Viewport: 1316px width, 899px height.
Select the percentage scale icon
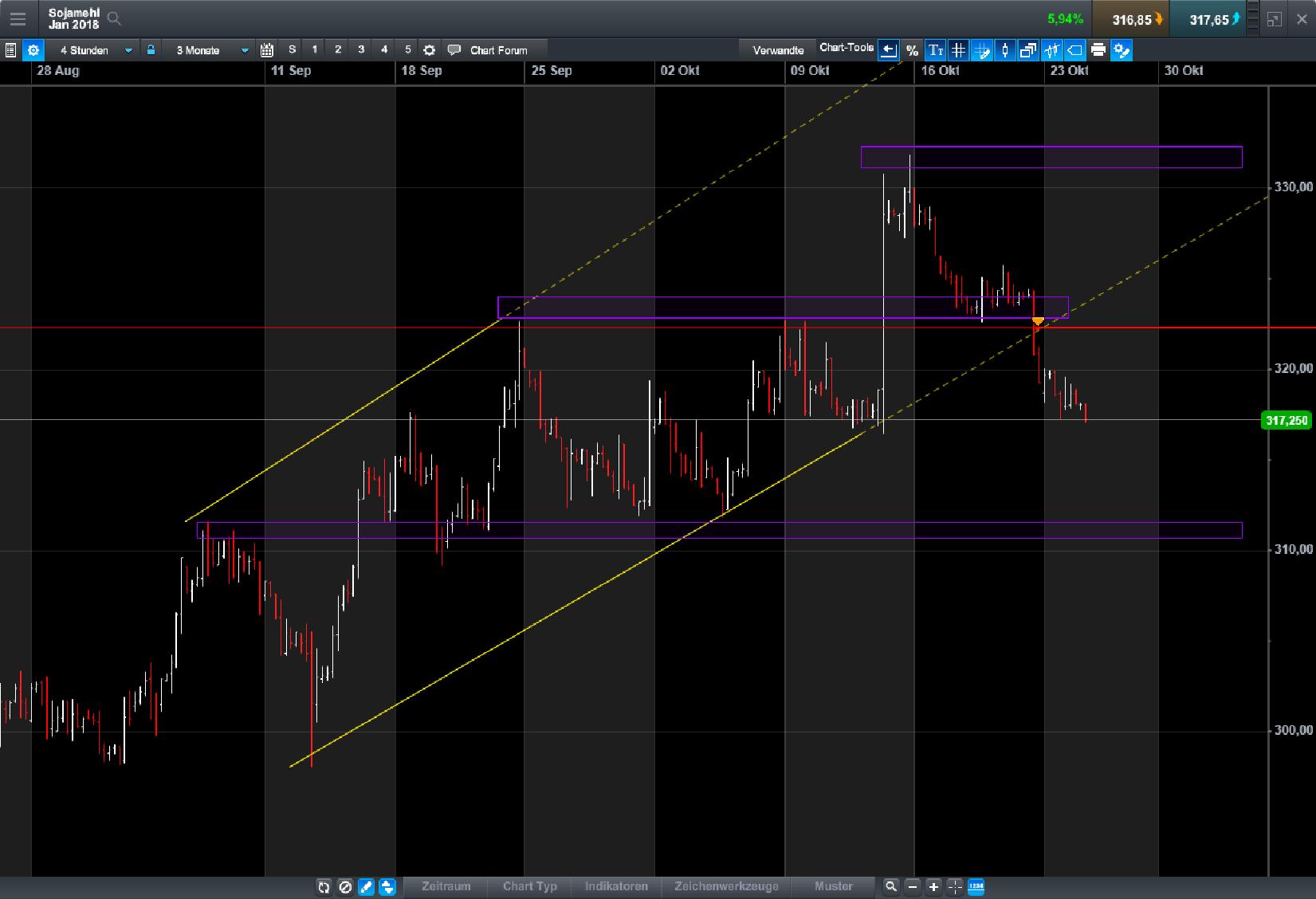pyautogui.click(x=912, y=49)
